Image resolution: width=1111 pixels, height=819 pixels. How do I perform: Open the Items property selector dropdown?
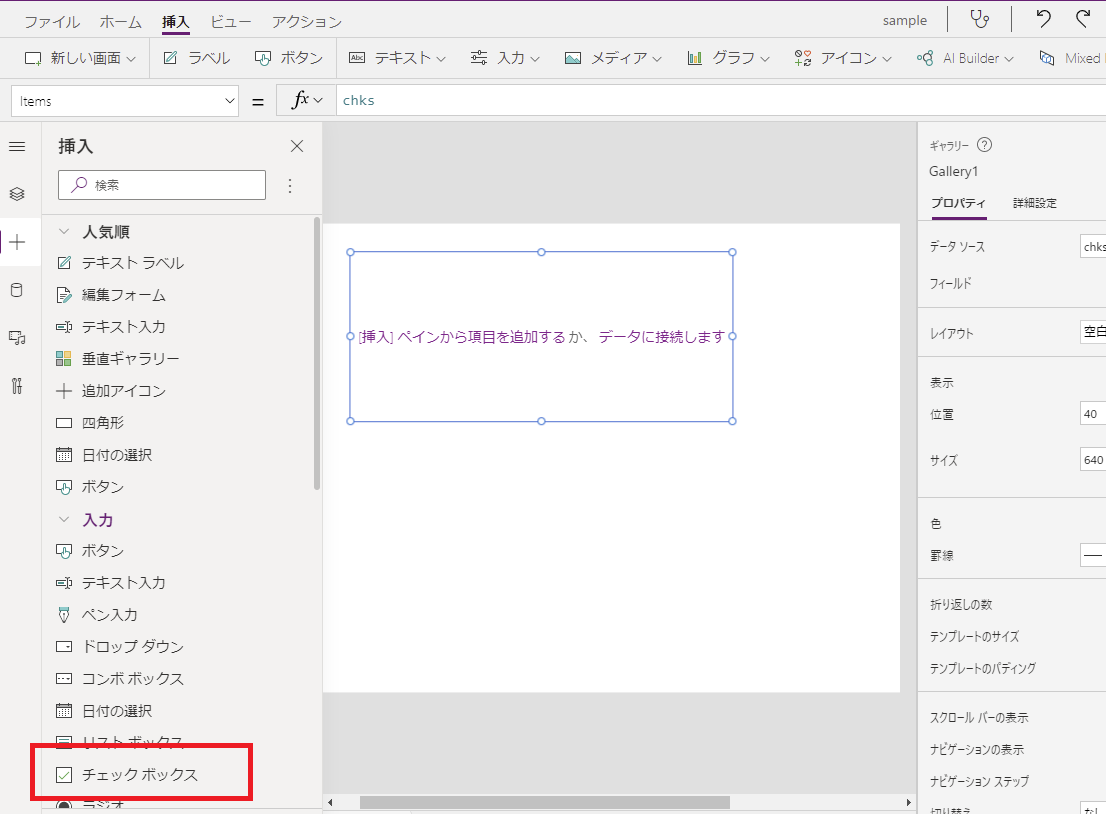pyautogui.click(x=124, y=100)
